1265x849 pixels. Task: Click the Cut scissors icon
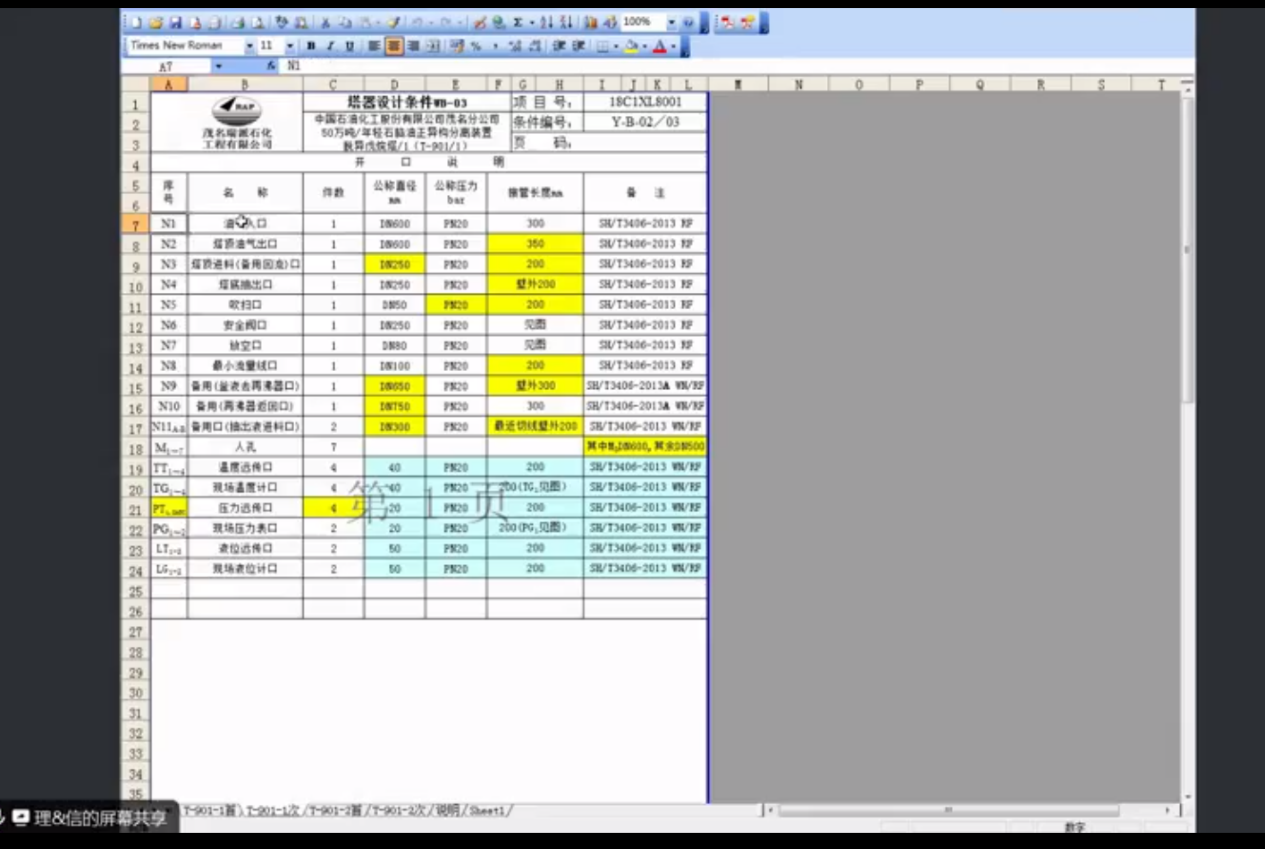[326, 22]
